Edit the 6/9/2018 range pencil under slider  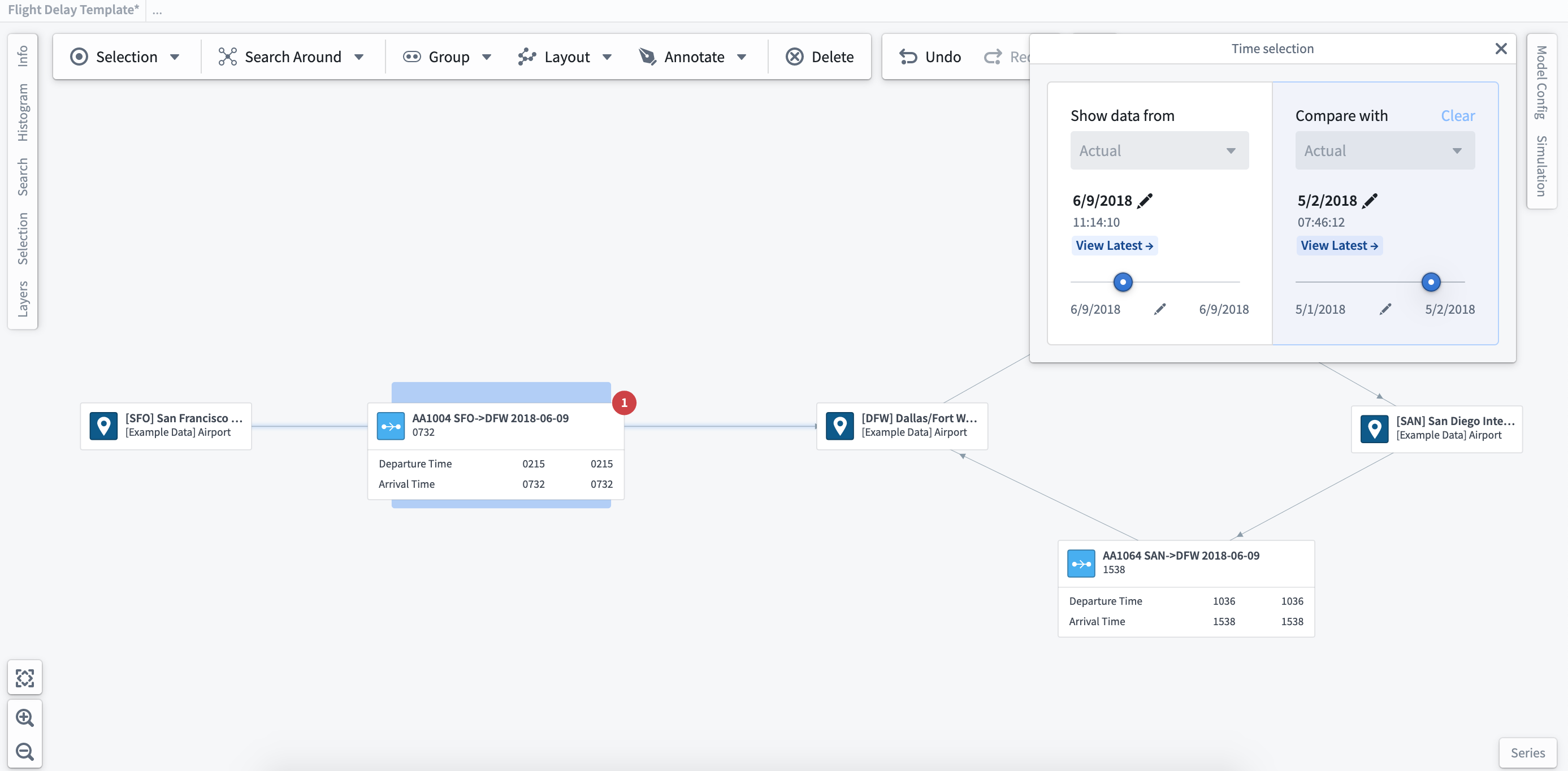tap(1159, 309)
